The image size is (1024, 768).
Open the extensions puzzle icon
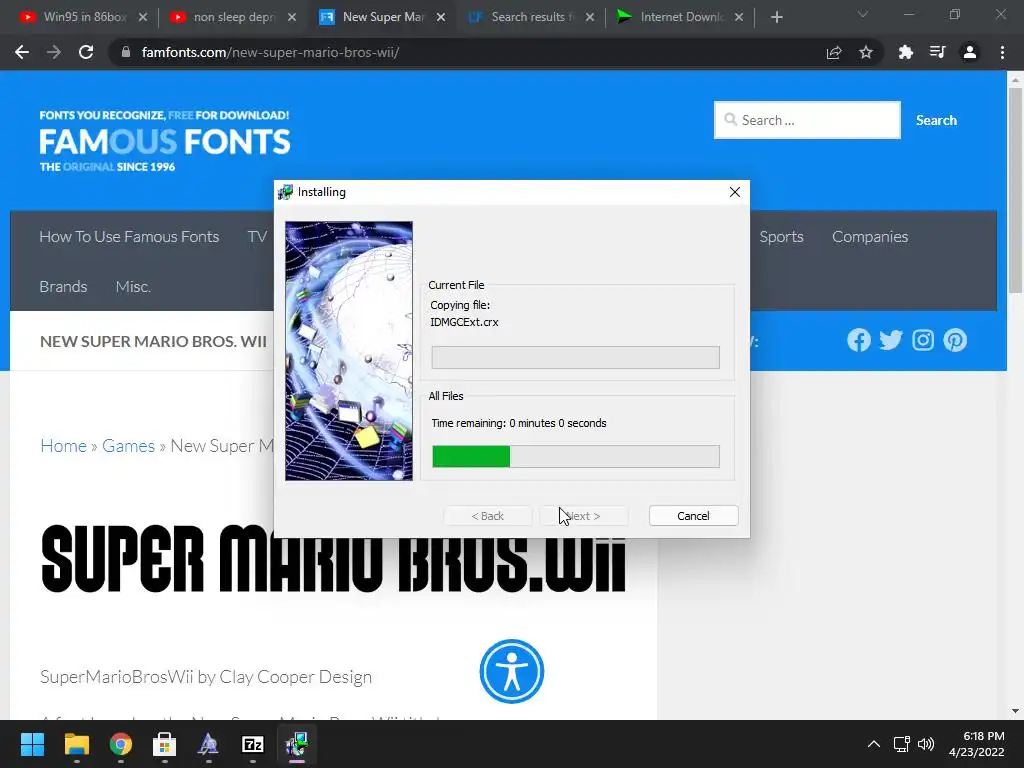coord(906,52)
